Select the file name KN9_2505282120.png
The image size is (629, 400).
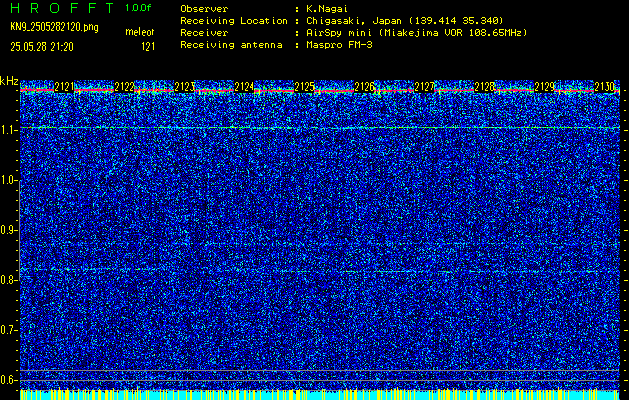tap(54, 27)
